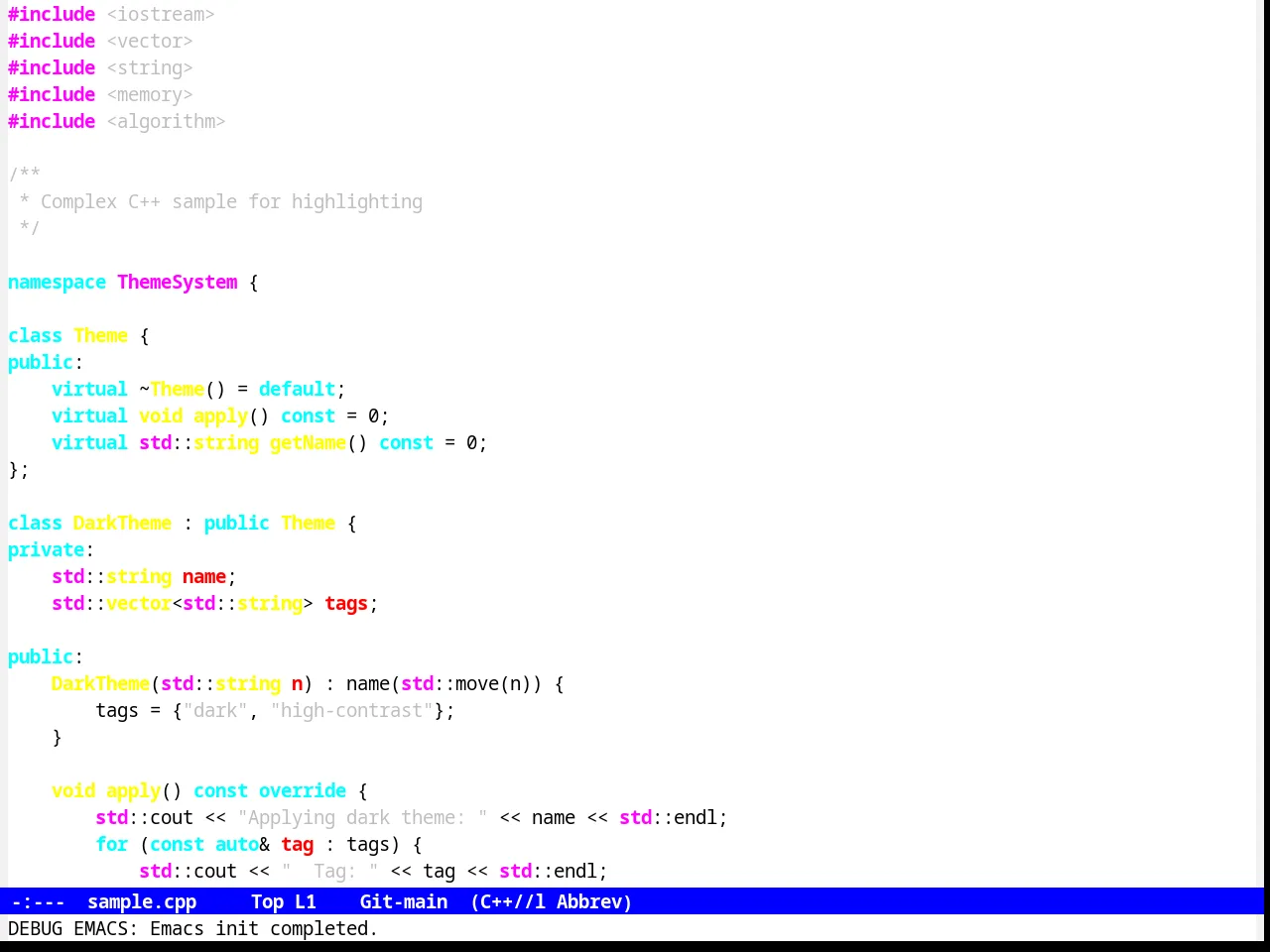This screenshot has width=1270, height=952.
Task: Click the 'override' keyword
Action: tap(303, 790)
